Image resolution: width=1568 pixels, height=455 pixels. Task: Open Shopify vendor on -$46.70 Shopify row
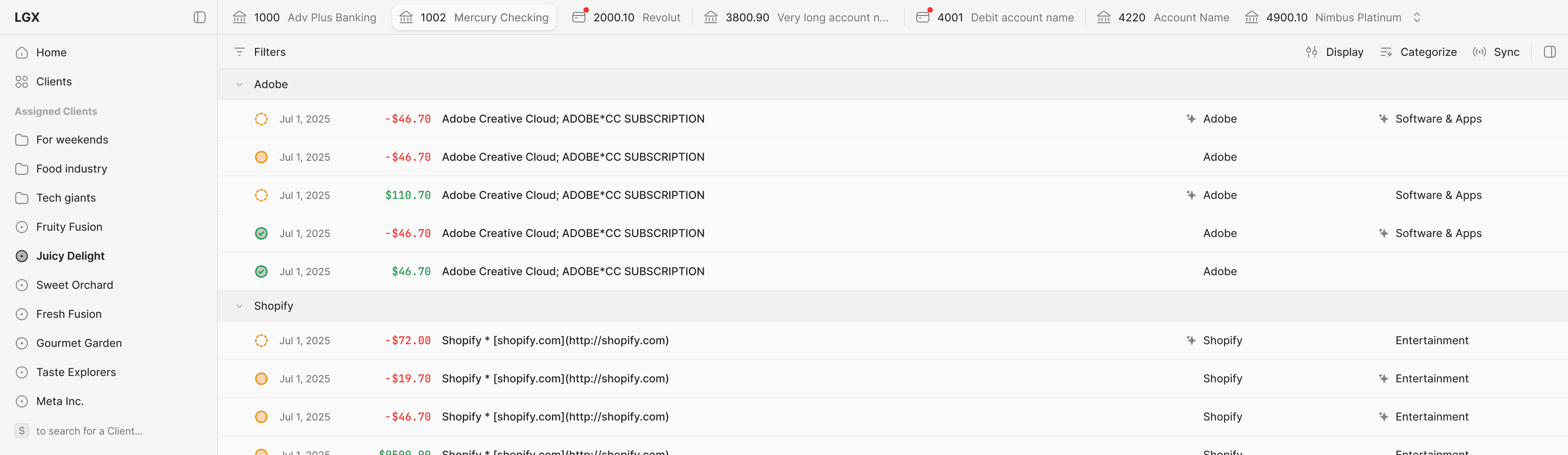click(x=1222, y=416)
